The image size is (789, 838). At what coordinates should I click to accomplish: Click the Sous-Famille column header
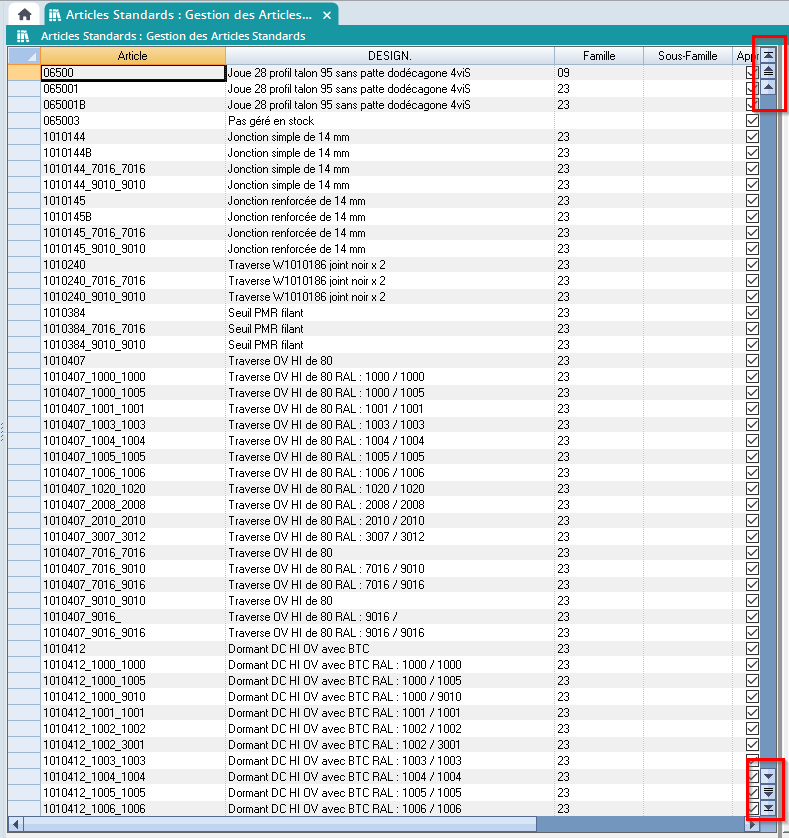pyautogui.click(x=687, y=56)
